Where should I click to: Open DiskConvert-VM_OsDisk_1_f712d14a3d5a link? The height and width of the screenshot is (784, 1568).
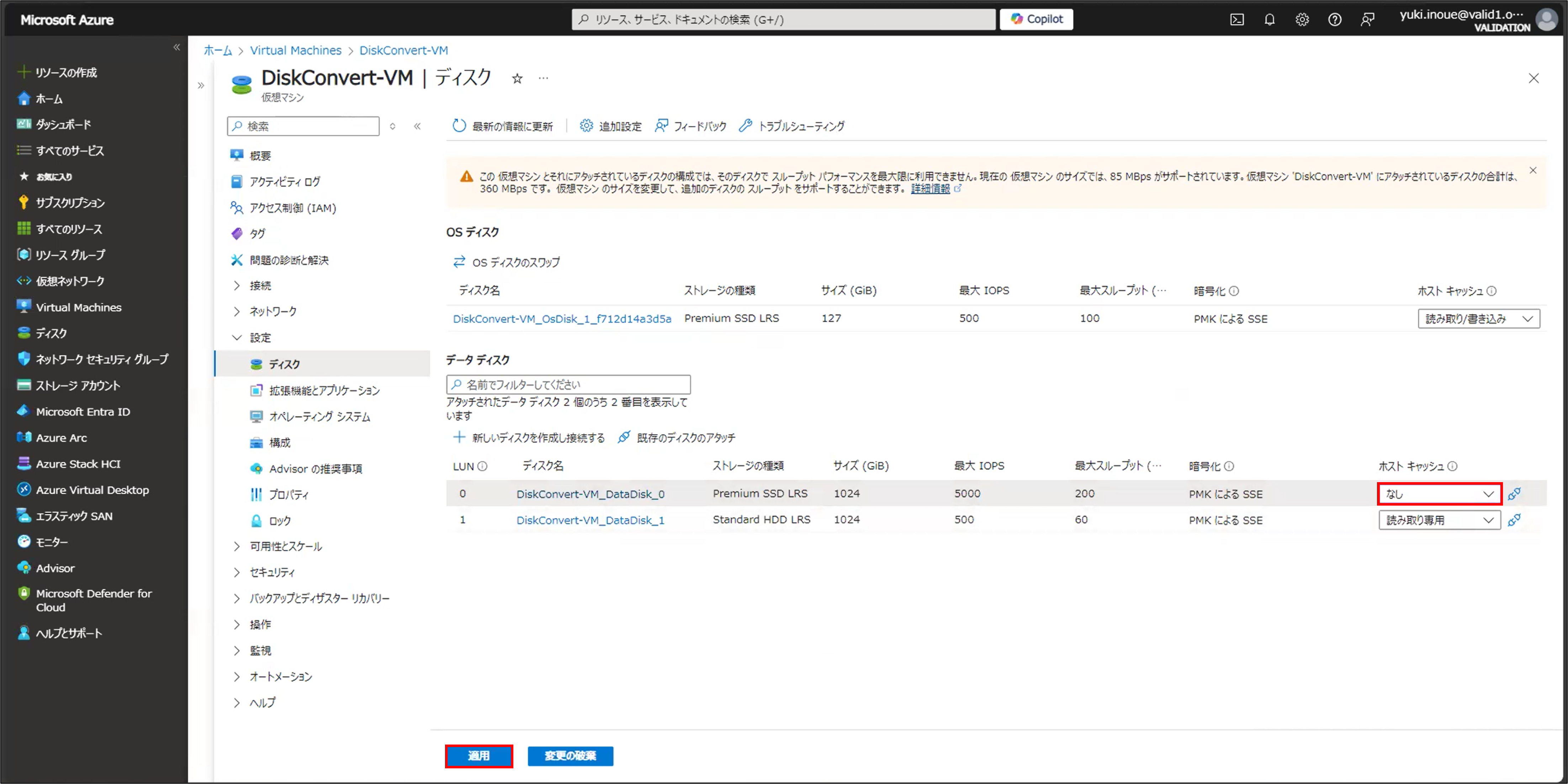[x=562, y=319]
